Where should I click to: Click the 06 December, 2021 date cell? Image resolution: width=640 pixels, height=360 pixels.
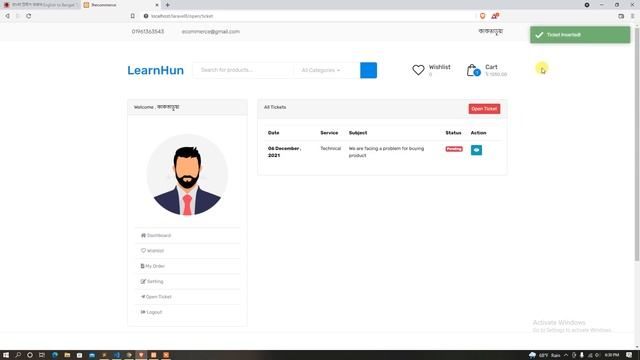[x=284, y=152]
